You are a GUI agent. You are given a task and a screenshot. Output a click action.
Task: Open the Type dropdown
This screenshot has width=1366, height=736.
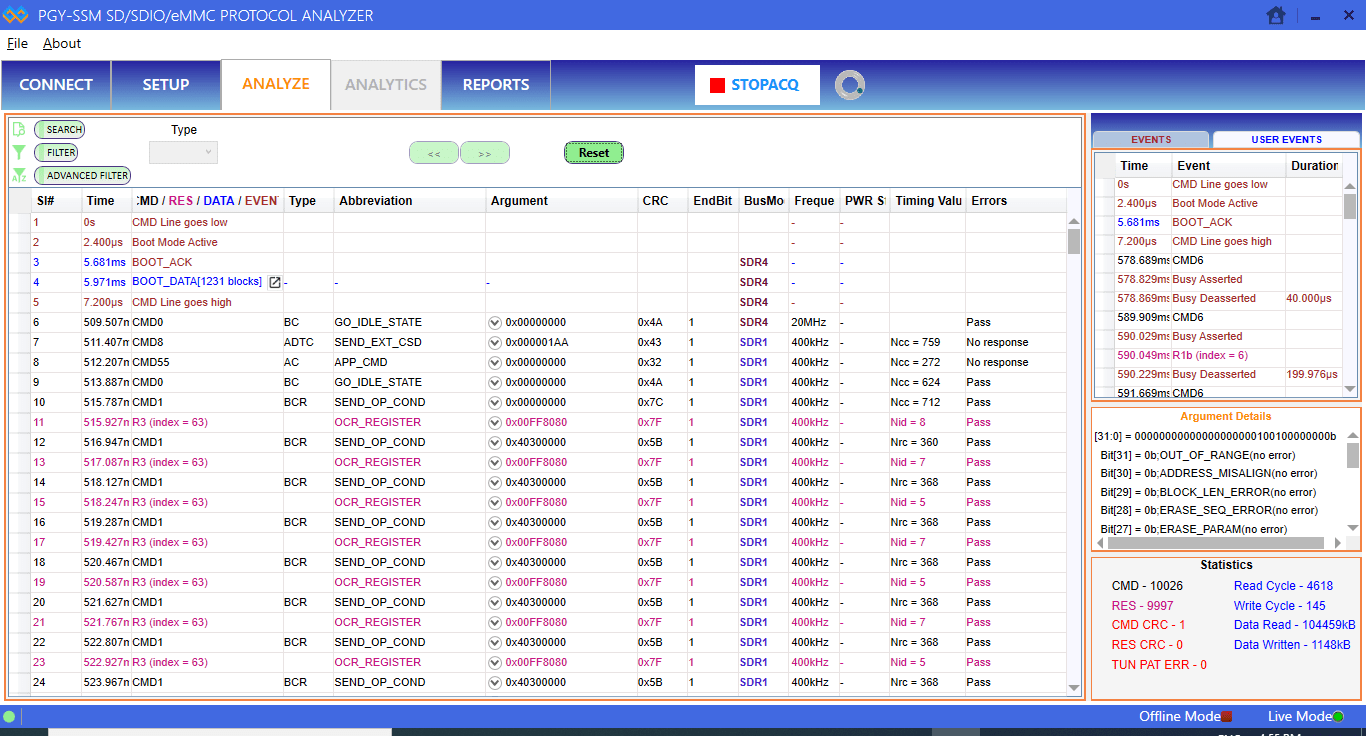click(x=183, y=152)
